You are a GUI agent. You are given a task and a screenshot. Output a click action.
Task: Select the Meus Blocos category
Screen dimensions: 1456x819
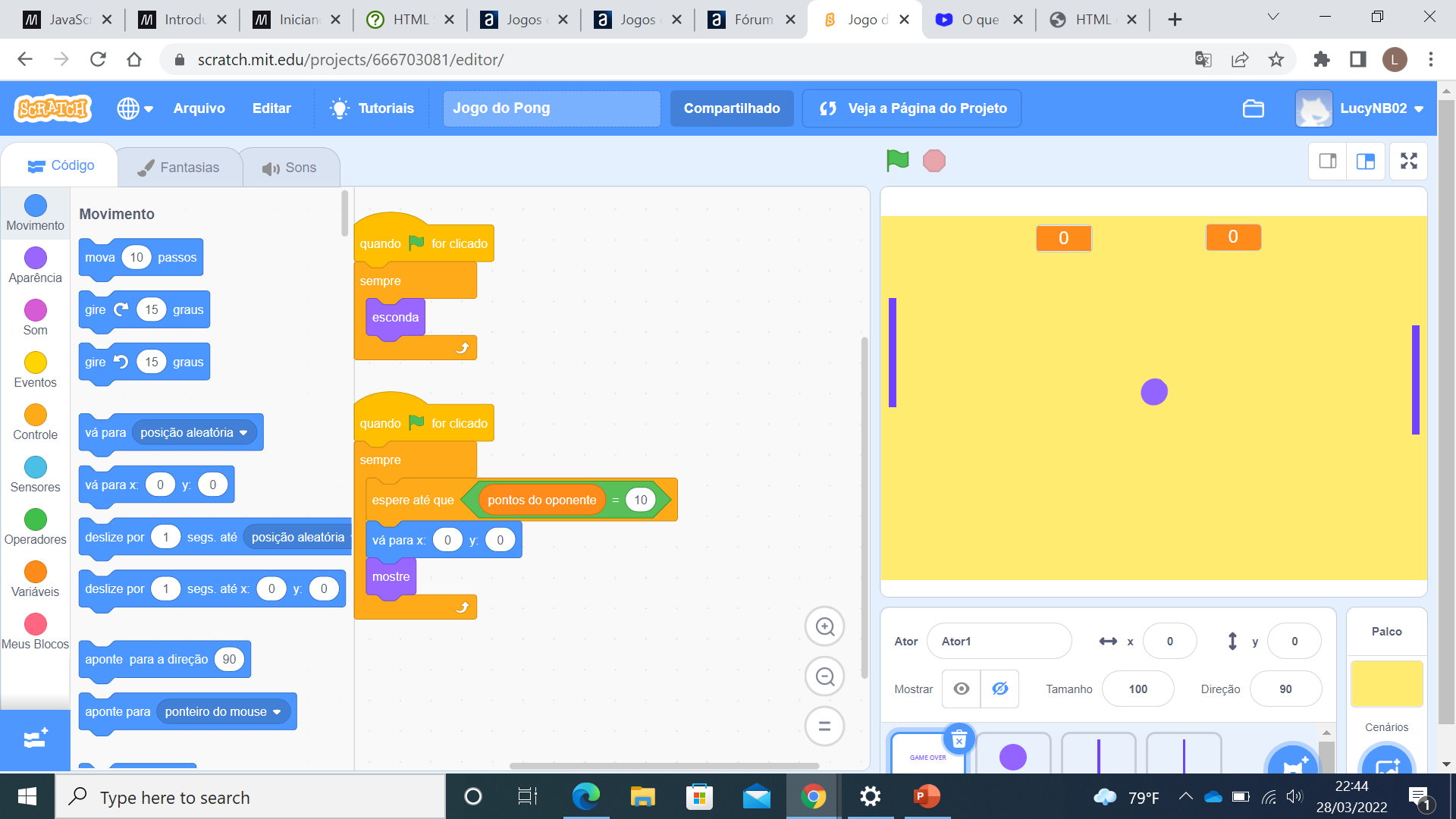click(35, 632)
